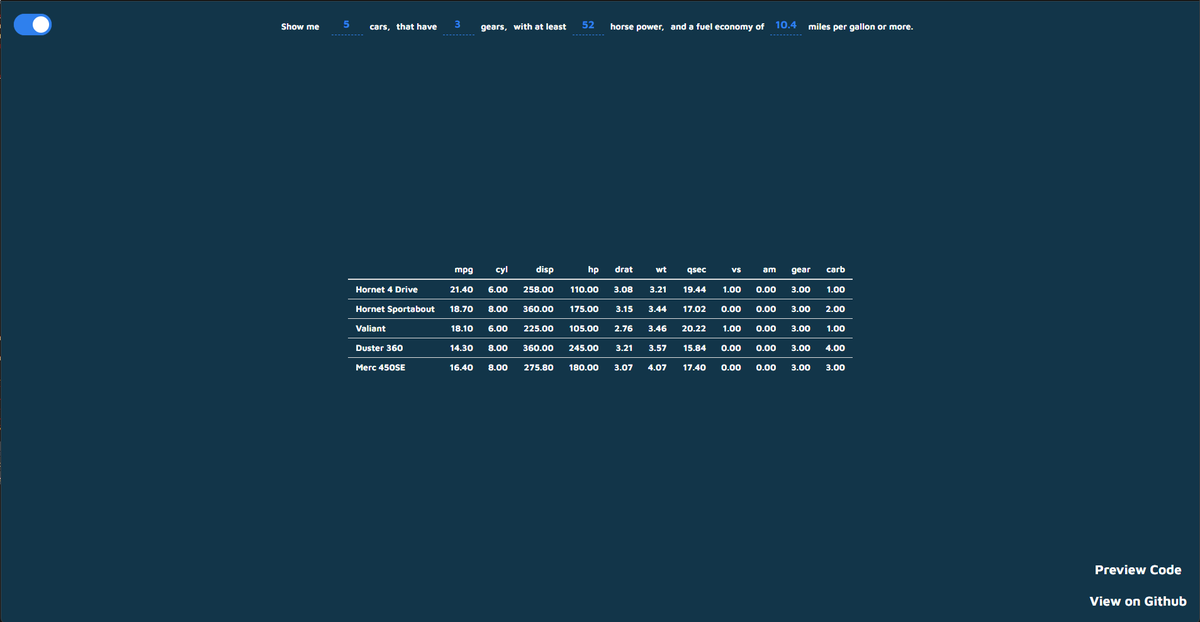This screenshot has height=622, width=1200.
Task: Edit the number of cars field showing 5
Action: tap(346, 25)
